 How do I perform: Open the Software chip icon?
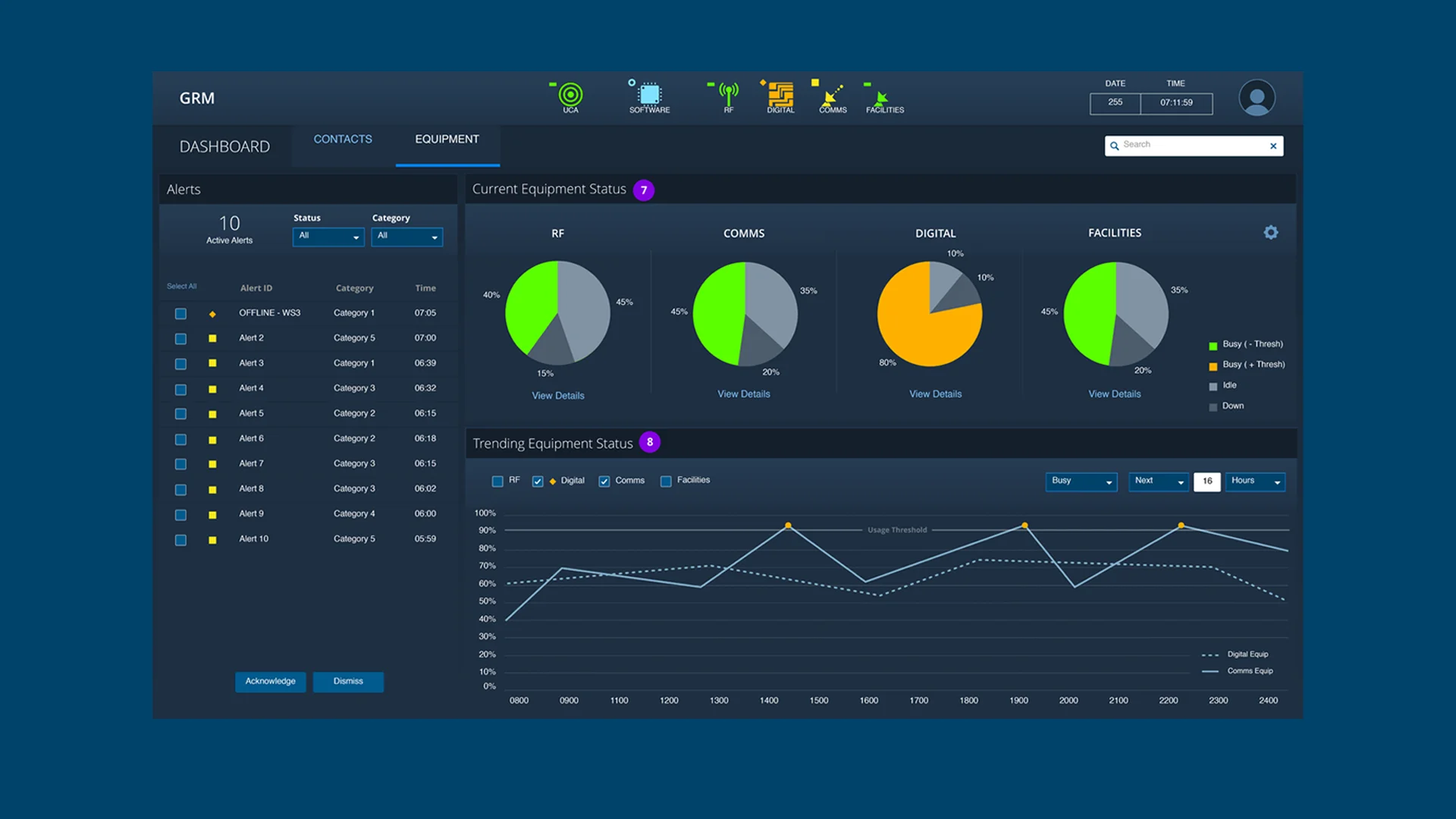click(x=649, y=94)
